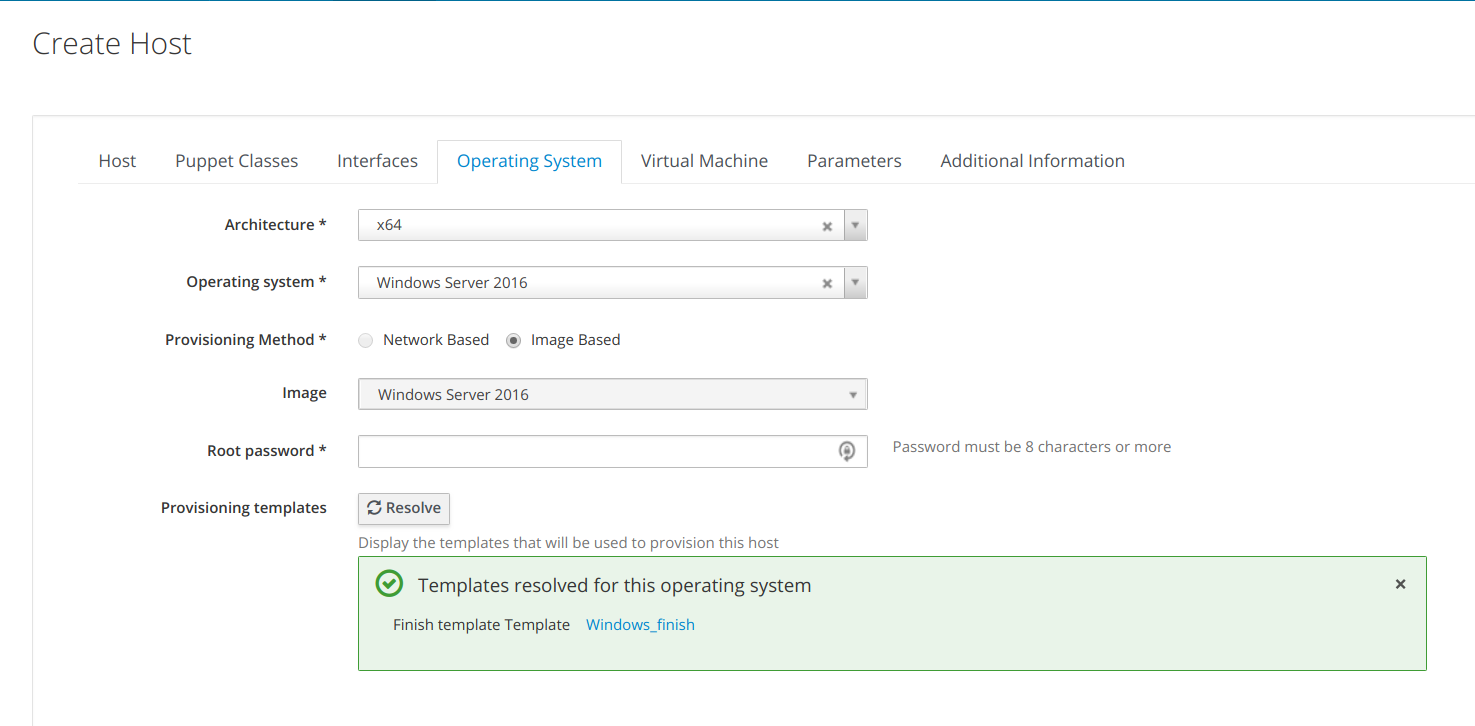Click the Display the templates help text
The image size is (1475, 726).
pyautogui.click(x=568, y=543)
